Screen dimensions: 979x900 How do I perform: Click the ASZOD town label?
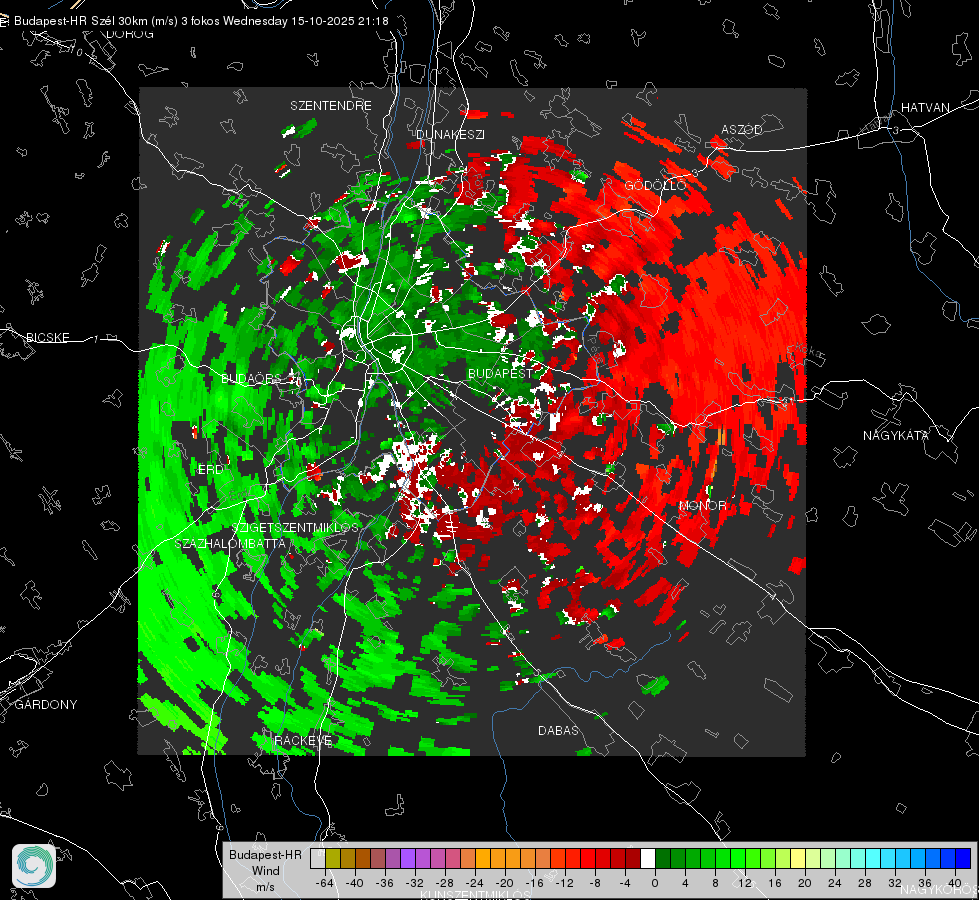pyautogui.click(x=742, y=129)
